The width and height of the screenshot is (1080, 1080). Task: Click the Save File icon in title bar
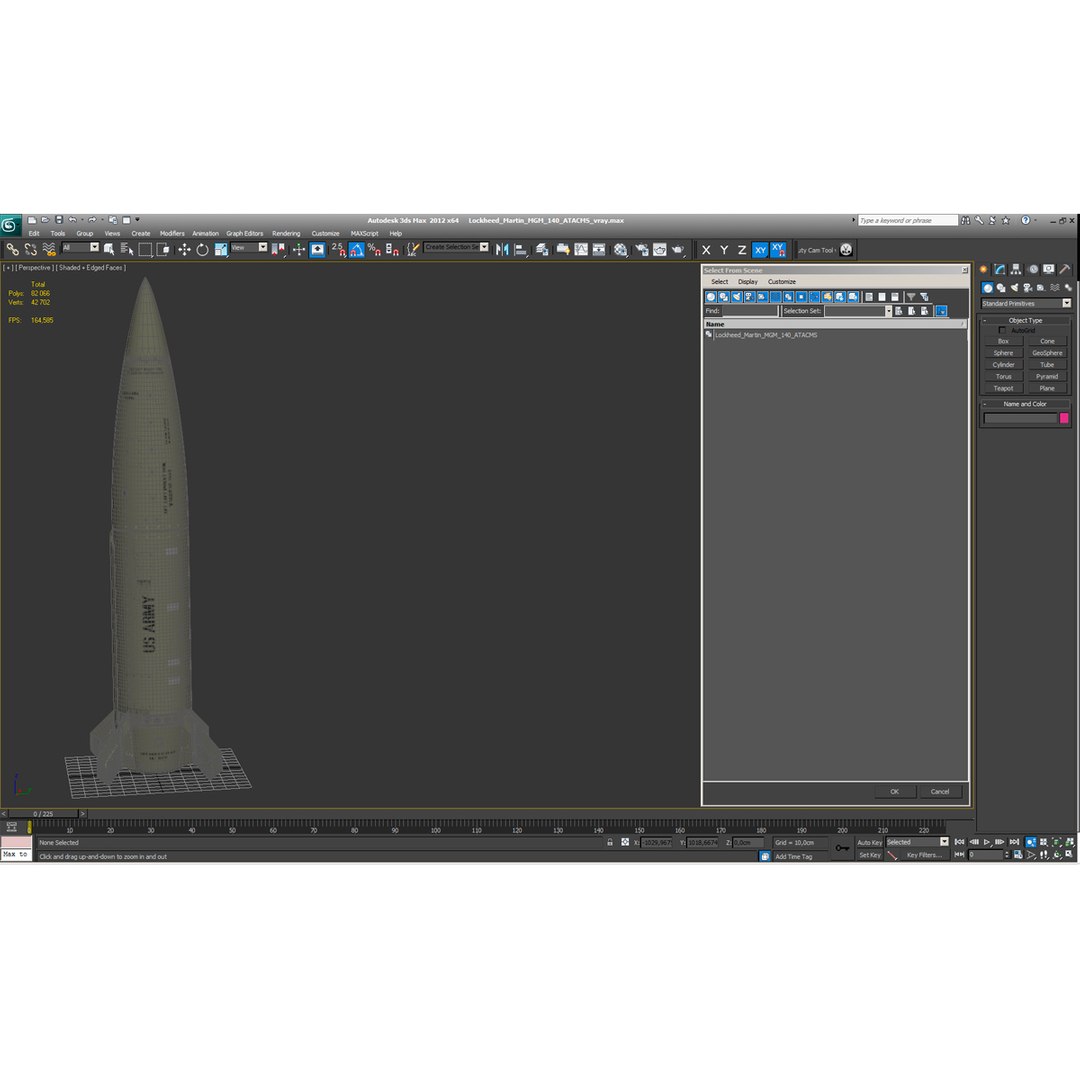59,220
